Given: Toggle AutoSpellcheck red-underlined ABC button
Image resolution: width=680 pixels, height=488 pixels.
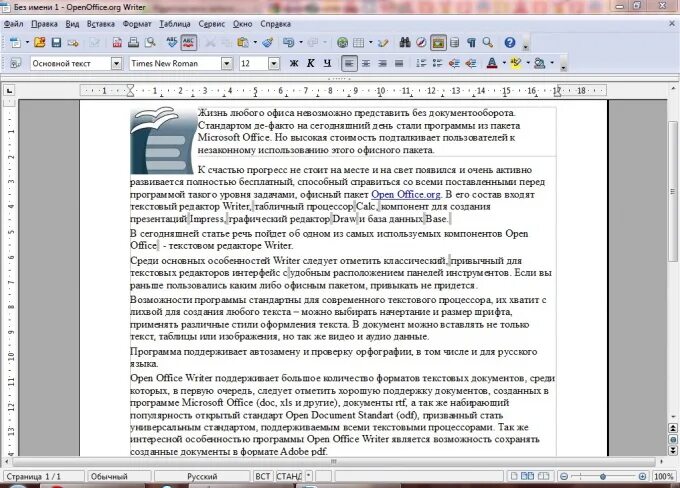Looking at the screenshot, I should [189, 43].
